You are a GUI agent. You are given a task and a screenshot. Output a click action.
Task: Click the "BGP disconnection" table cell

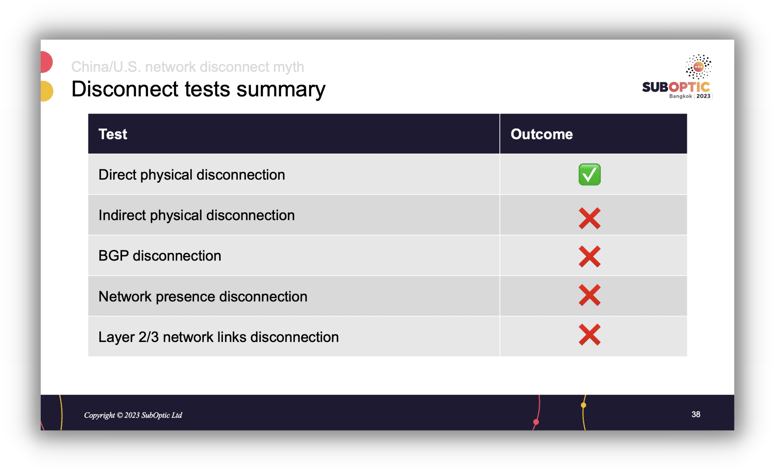click(x=159, y=256)
